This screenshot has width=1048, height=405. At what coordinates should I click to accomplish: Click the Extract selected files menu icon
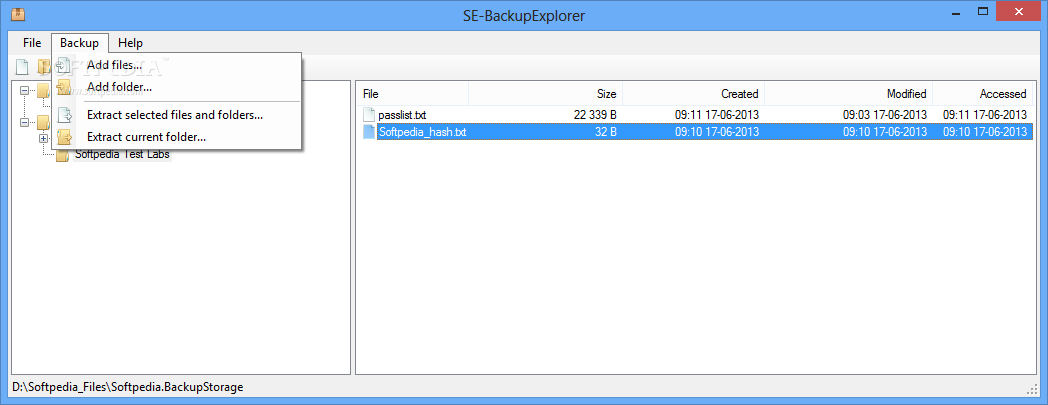[64, 115]
